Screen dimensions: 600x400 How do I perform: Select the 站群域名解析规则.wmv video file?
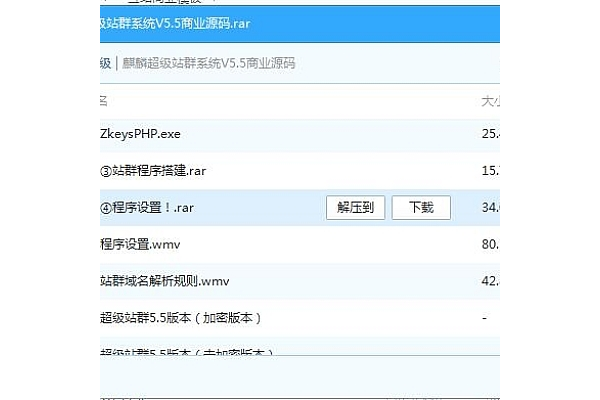pyautogui.click(x=165, y=281)
